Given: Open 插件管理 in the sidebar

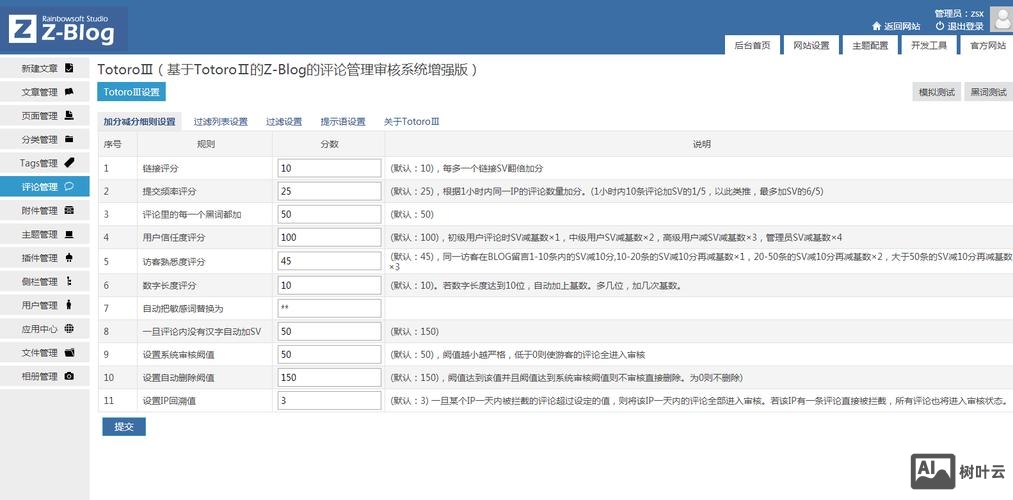Looking at the screenshot, I should point(45,258).
